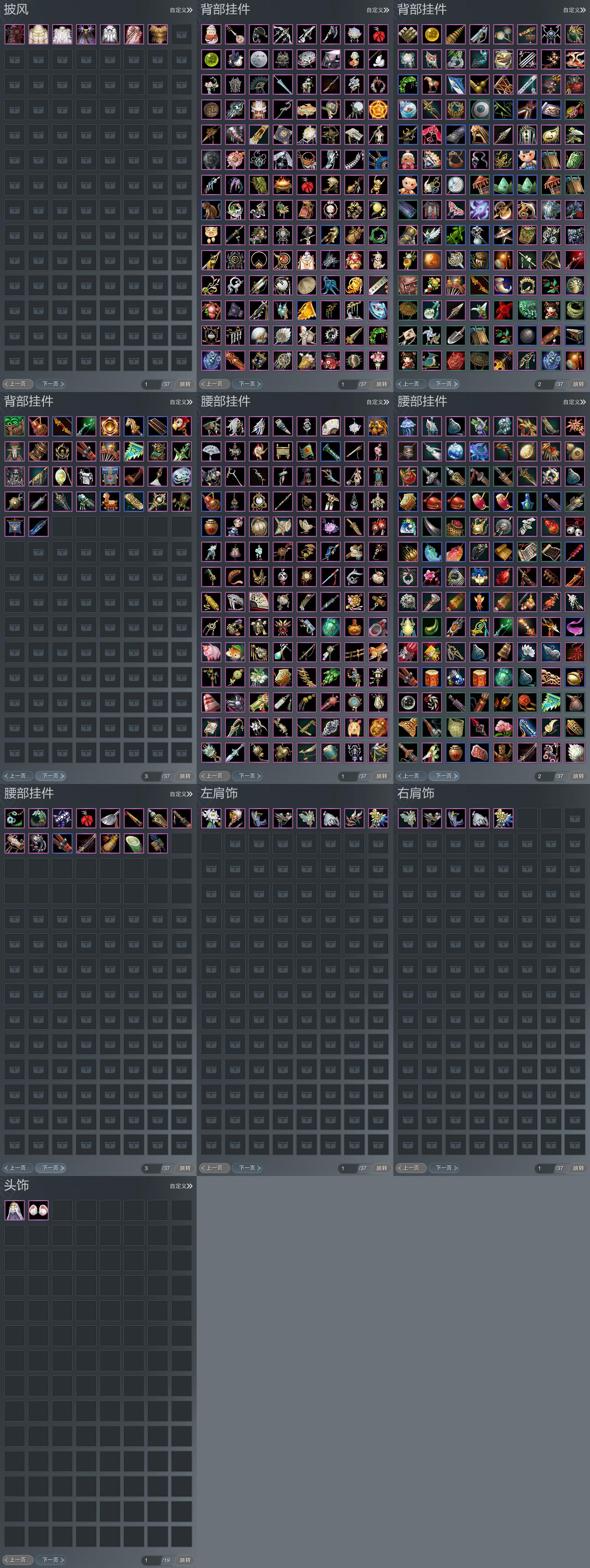Pick the pink pig icon in 腰部挂件 page 1
The image size is (590, 1568).
pyautogui.click(x=211, y=652)
